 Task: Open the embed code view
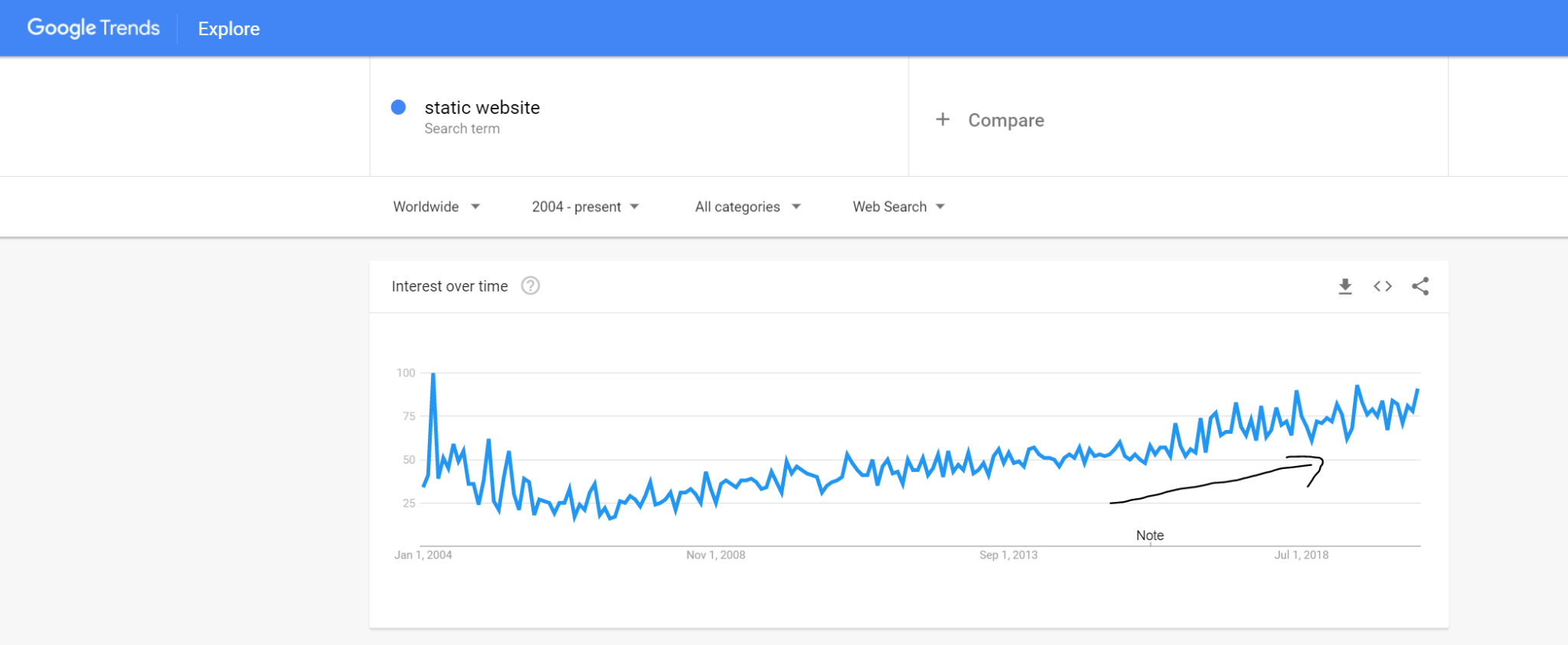[x=1383, y=286]
